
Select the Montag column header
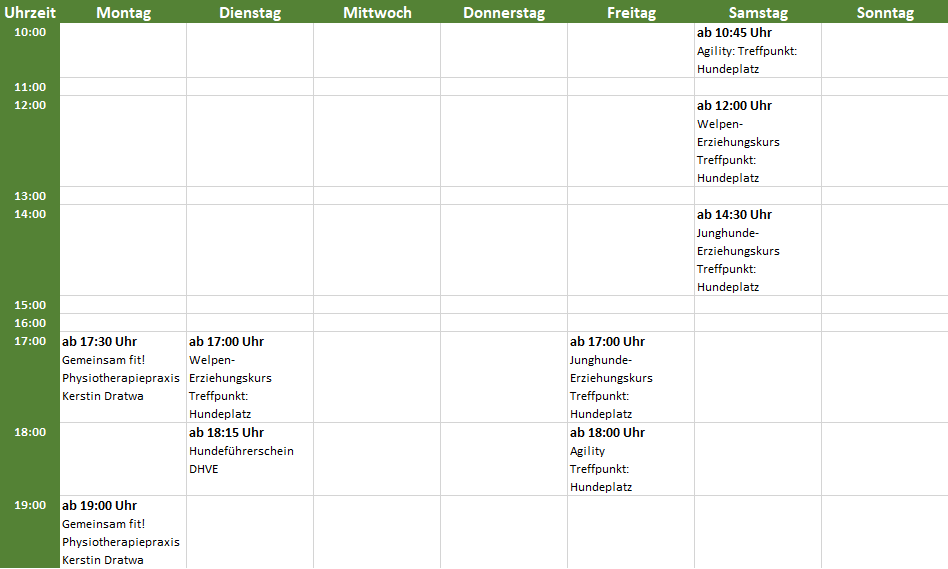[123, 12]
